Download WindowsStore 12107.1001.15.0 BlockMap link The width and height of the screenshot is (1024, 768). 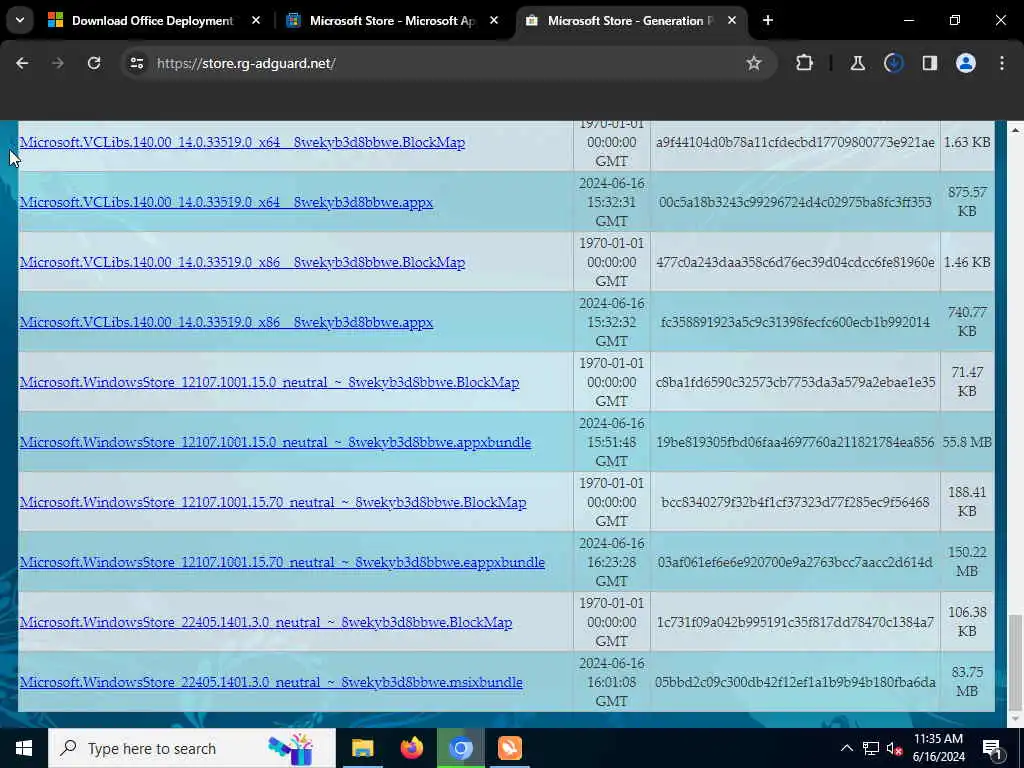[269, 383]
